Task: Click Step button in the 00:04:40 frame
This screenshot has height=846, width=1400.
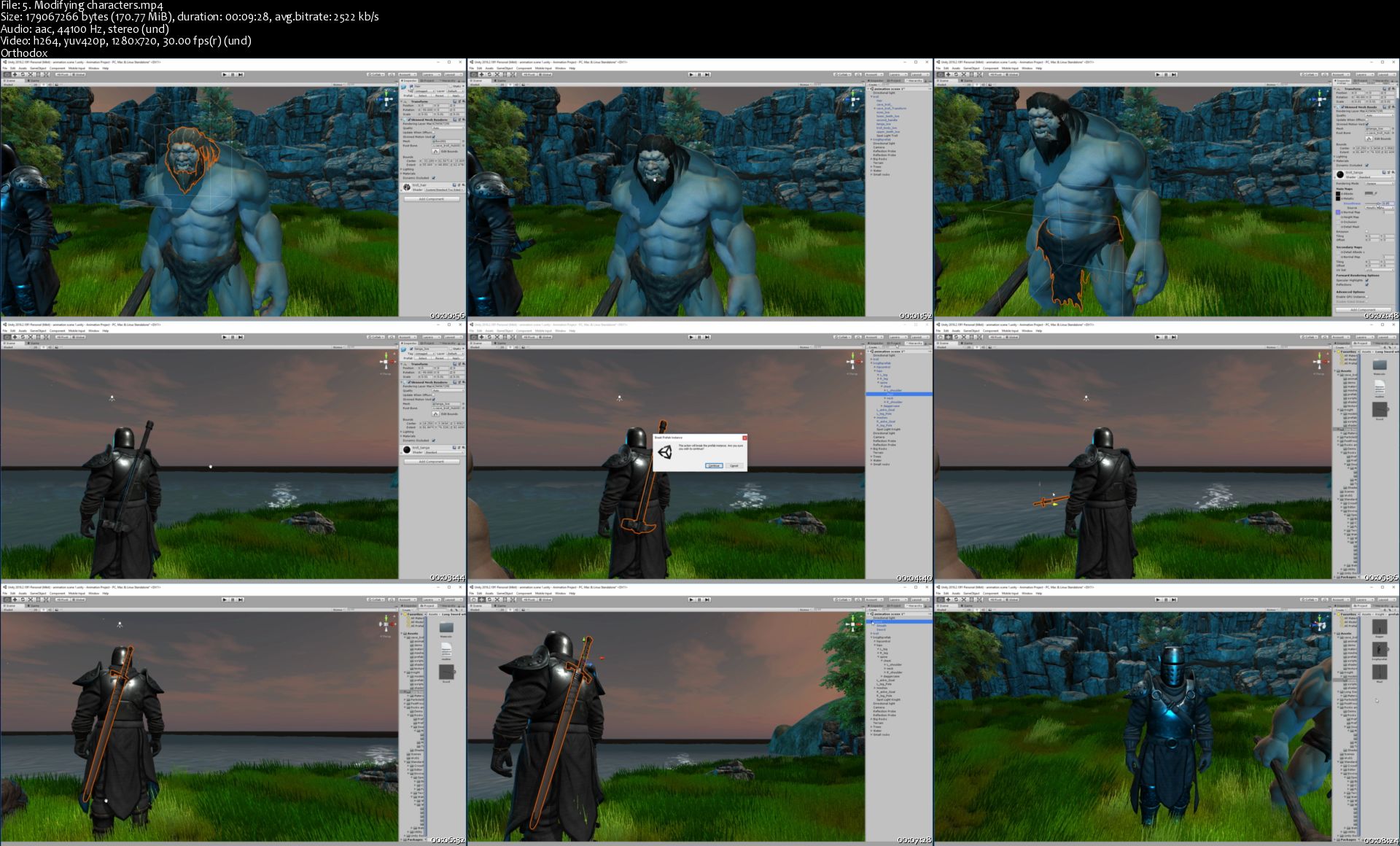Action: [706, 337]
